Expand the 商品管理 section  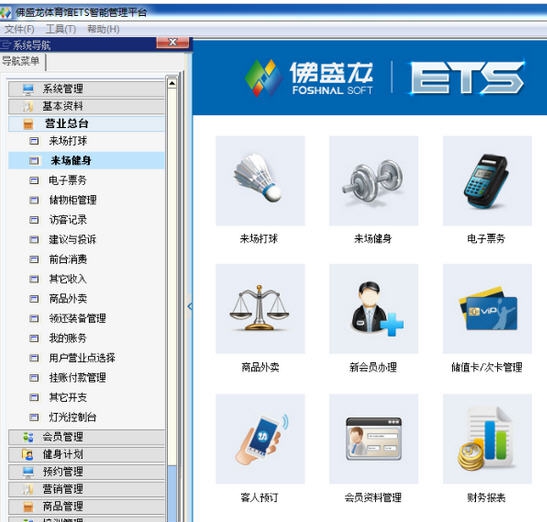coord(86,507)
